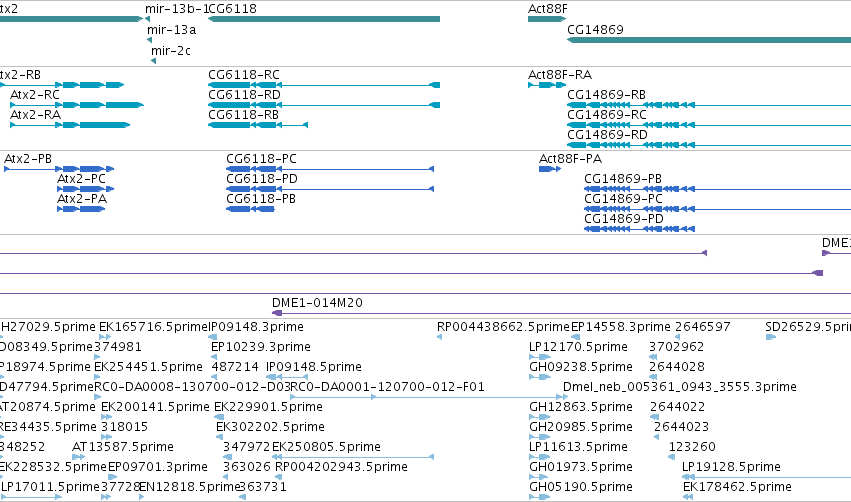The height and width of the screenshot is (502, 851).
Task: Select EST RC0-DA0001-120700-012-F01
Action: pyautogui.click(x=388, y=387)
